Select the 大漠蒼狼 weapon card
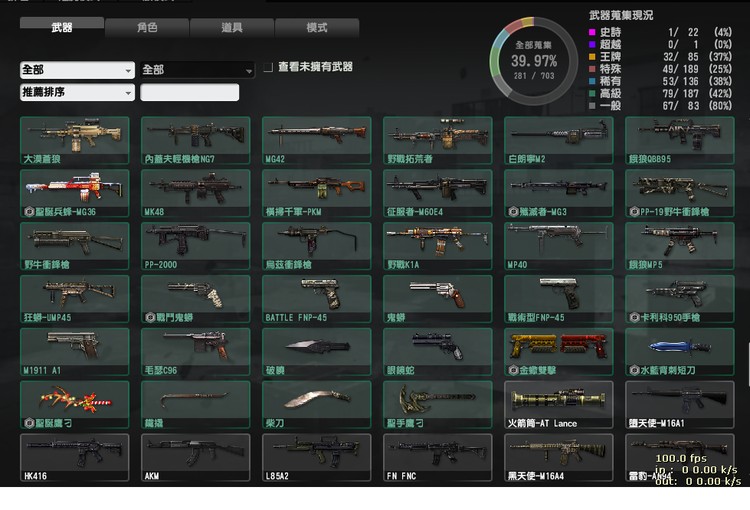 [75, 140]
